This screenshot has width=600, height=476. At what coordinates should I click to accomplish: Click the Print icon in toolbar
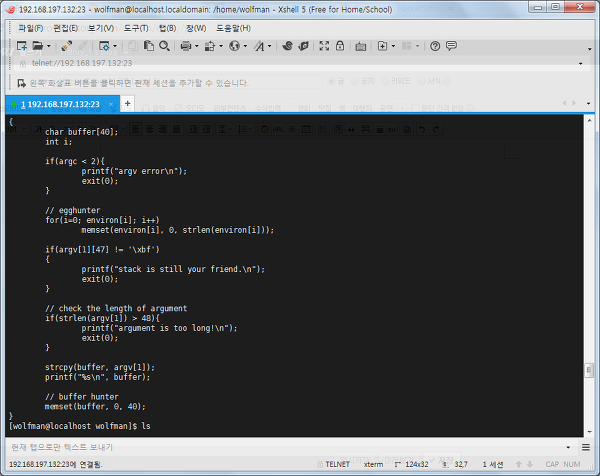pos(186,46)
